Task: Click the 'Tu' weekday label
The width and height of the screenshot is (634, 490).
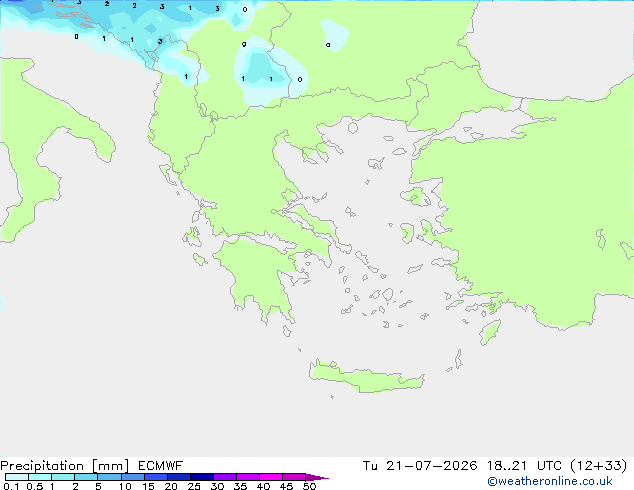Action: [x=370, y=466]
